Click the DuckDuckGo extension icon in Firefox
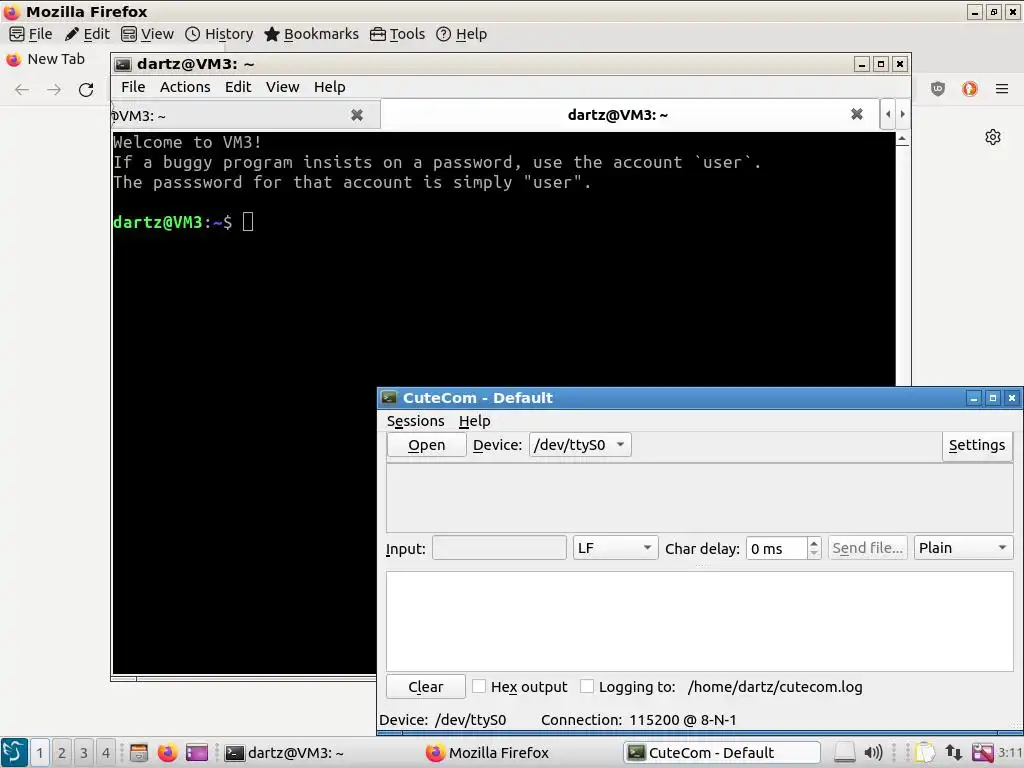 970,89
